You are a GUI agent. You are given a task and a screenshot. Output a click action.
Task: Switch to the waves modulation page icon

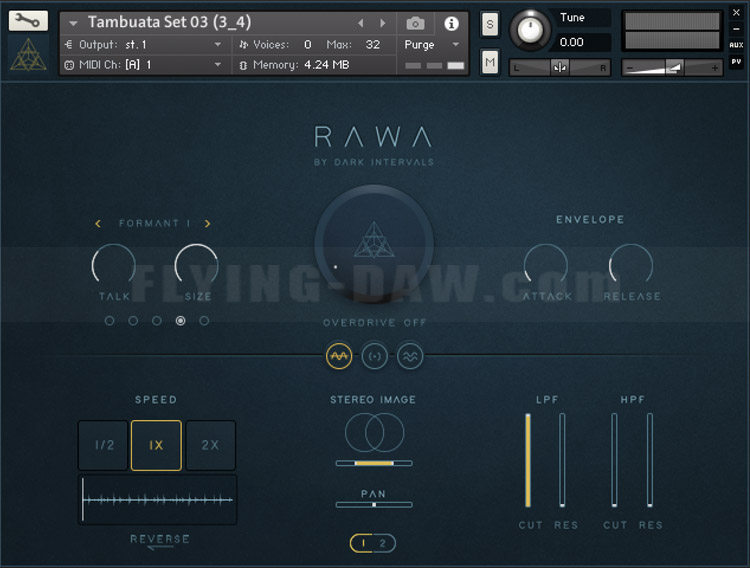pyautogui.click(x=410, y=356)
